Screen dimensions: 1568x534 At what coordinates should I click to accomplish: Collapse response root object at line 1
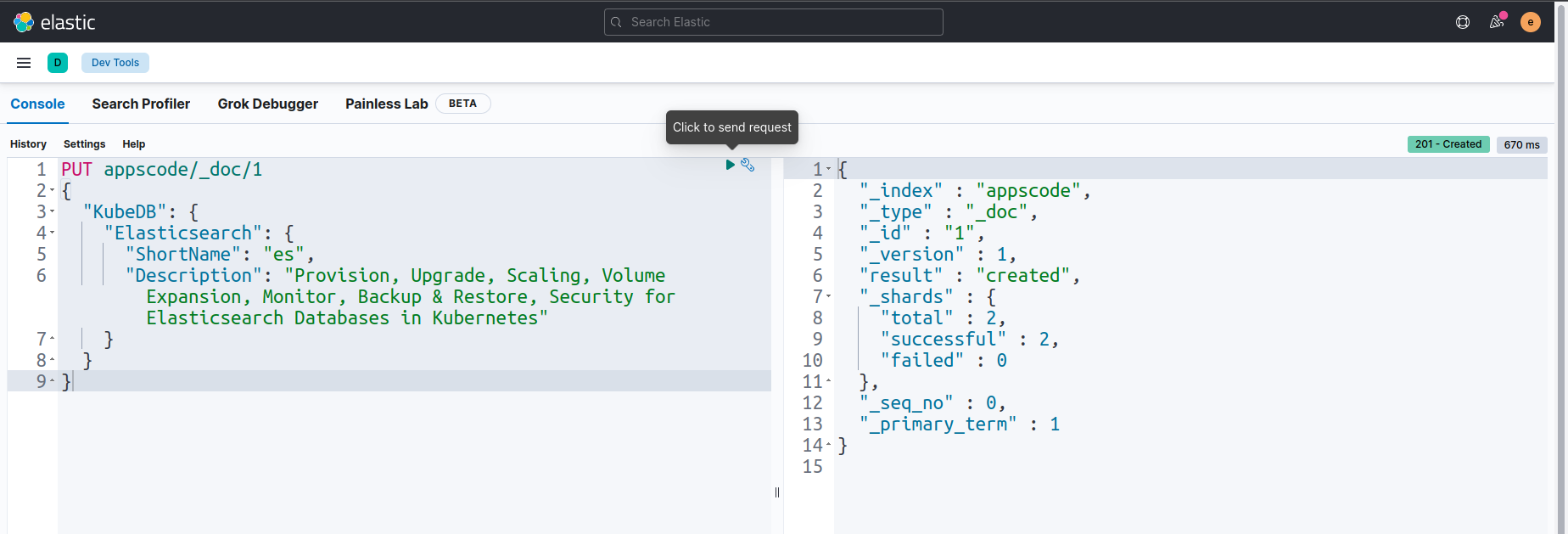pyautogui.click(x=829, y=170)
